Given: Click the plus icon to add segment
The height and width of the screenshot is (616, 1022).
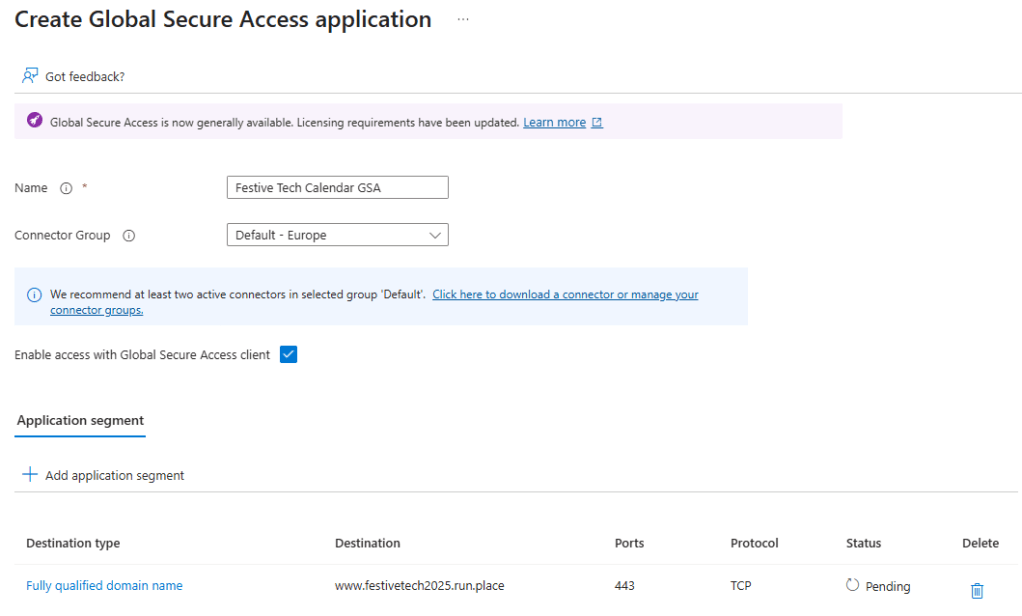Looking at the screenshot, I should pos(30,475).
